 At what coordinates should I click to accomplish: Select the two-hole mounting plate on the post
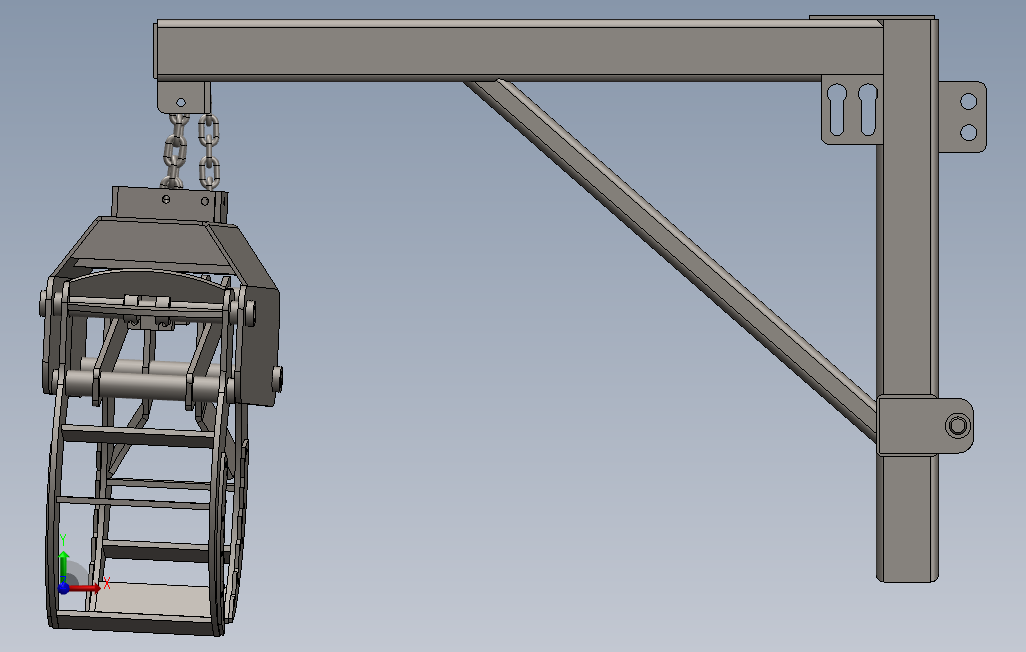(x=963, y=117)
